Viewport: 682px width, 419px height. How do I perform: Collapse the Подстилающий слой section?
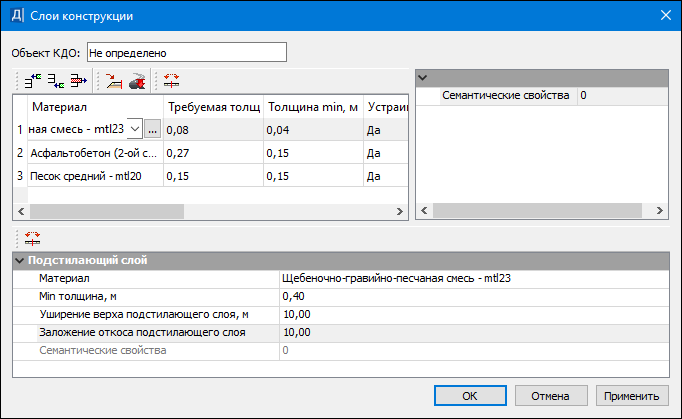(19, 261)
